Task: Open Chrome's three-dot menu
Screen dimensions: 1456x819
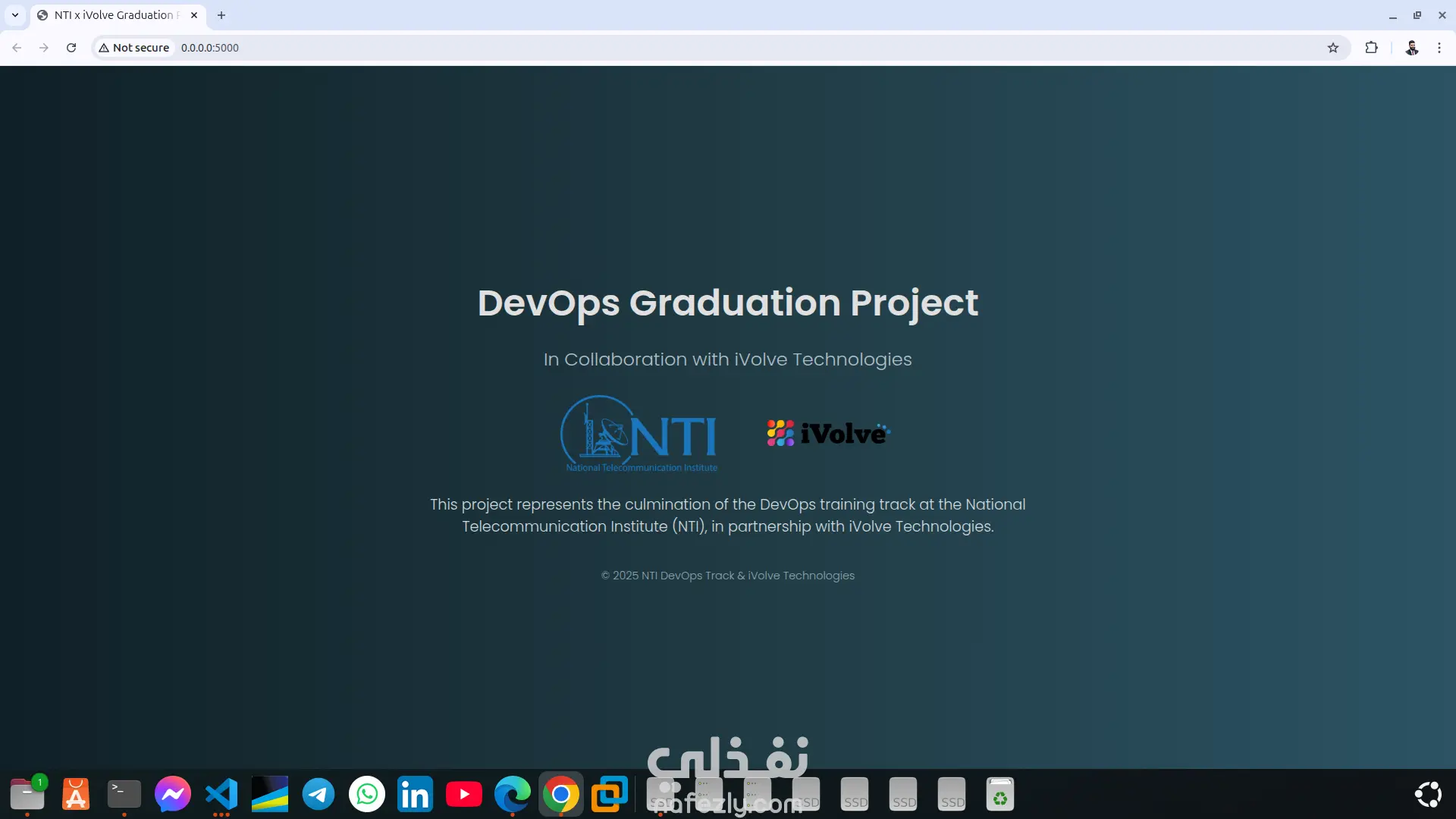Action: pyautogui.click(x=1439, y=48)
